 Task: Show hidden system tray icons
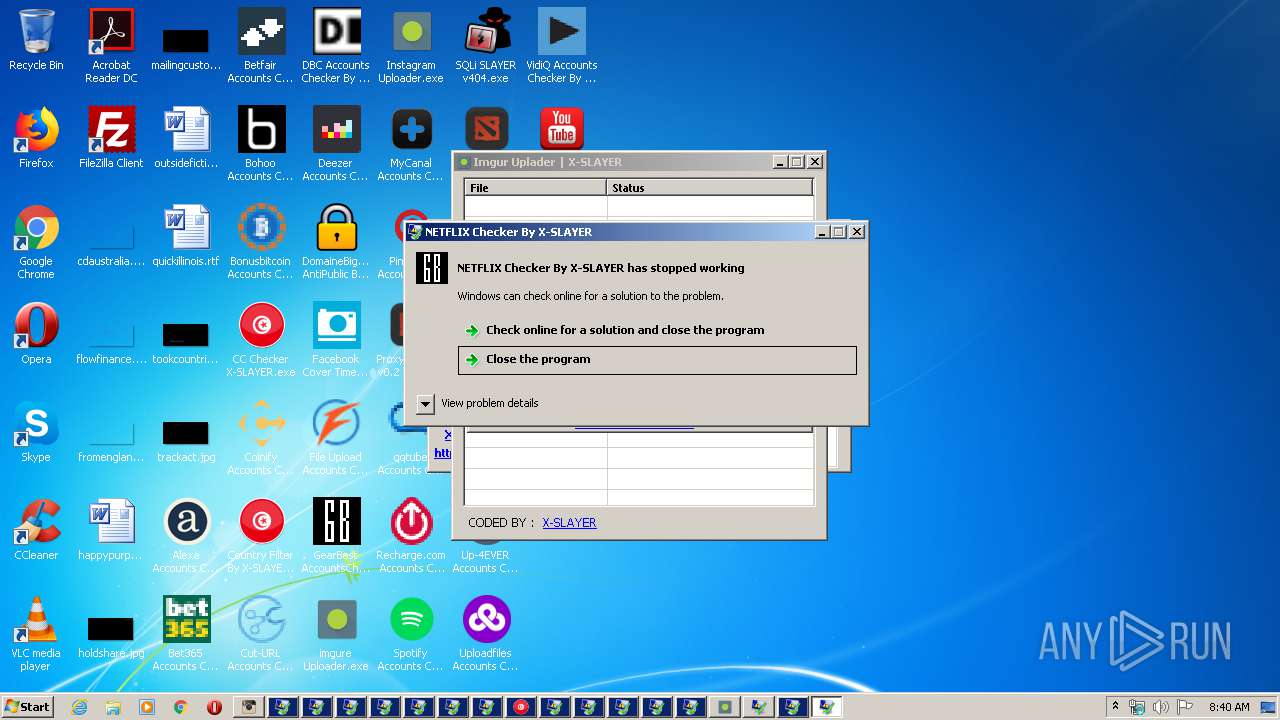pos(1115,707)
